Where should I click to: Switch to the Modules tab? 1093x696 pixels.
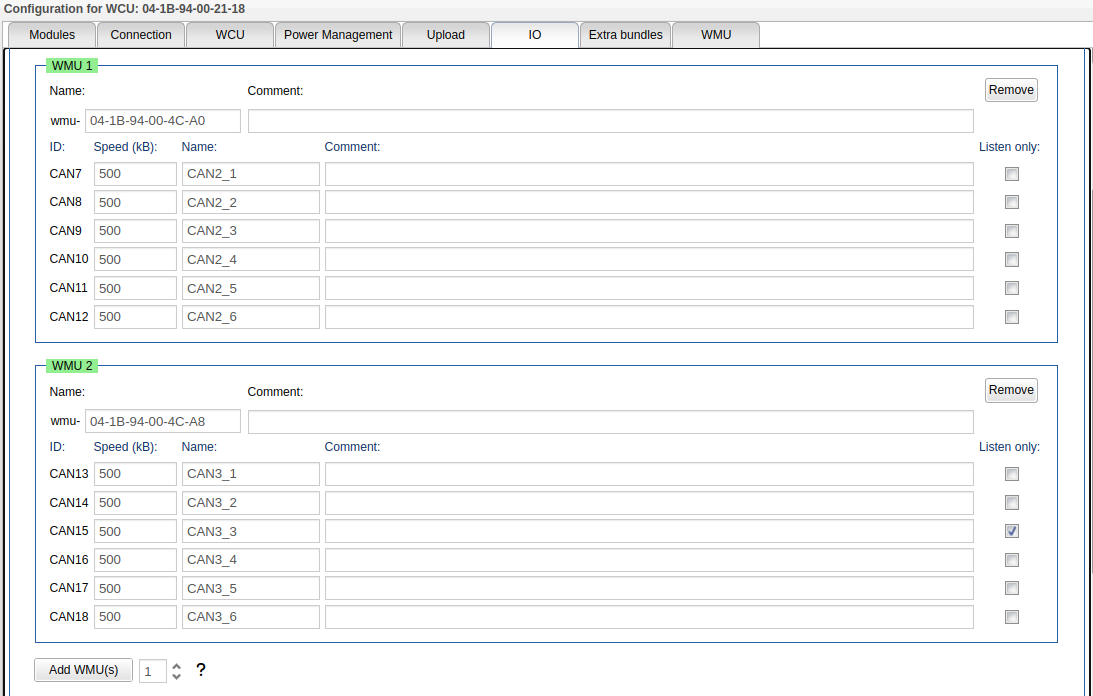tap(52, 35)
